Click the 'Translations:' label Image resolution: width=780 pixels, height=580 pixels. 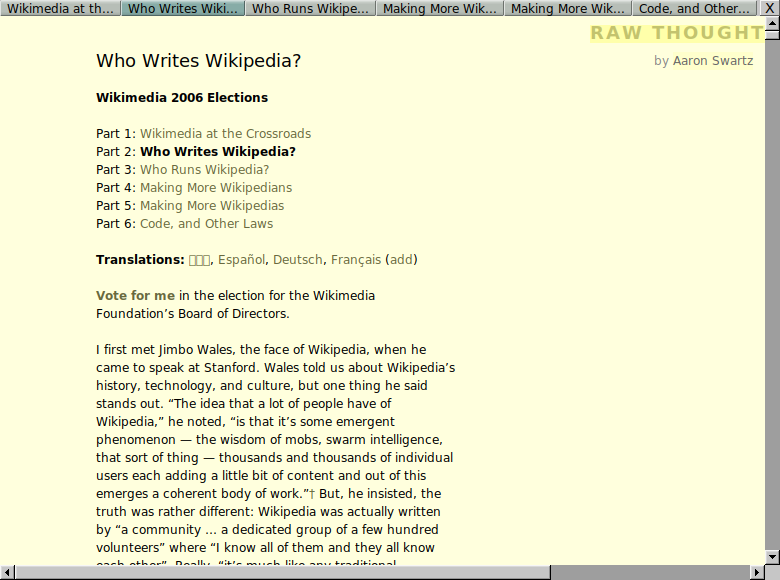(x=140, y=260)
